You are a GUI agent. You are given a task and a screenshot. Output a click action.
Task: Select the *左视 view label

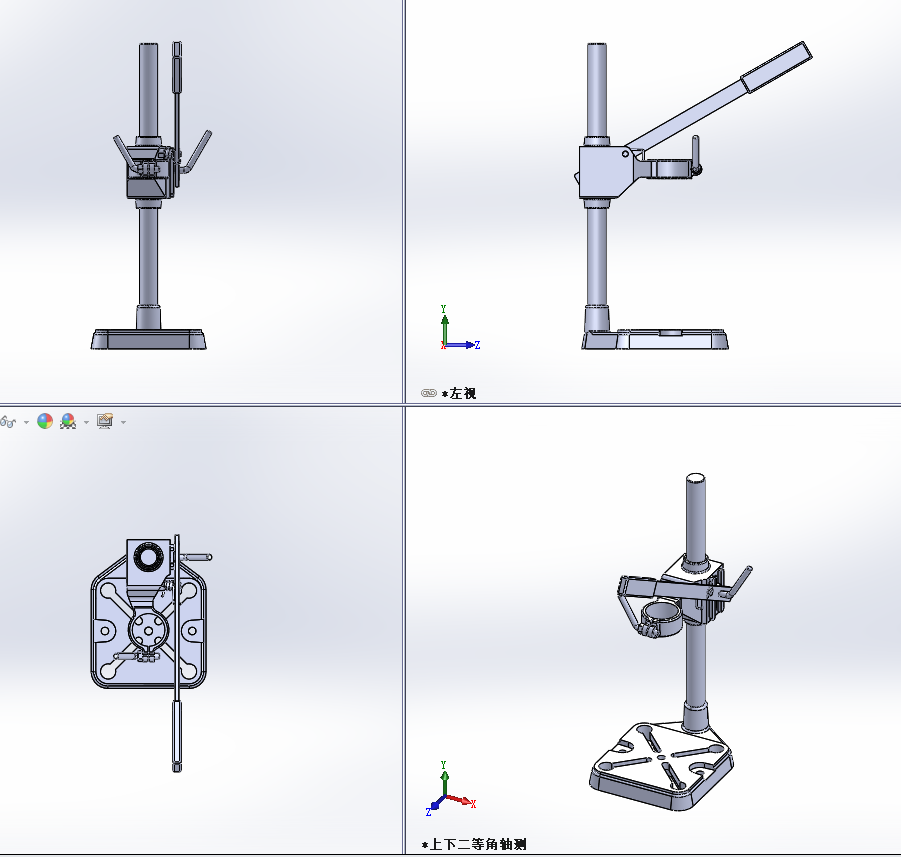coord(459,394)
